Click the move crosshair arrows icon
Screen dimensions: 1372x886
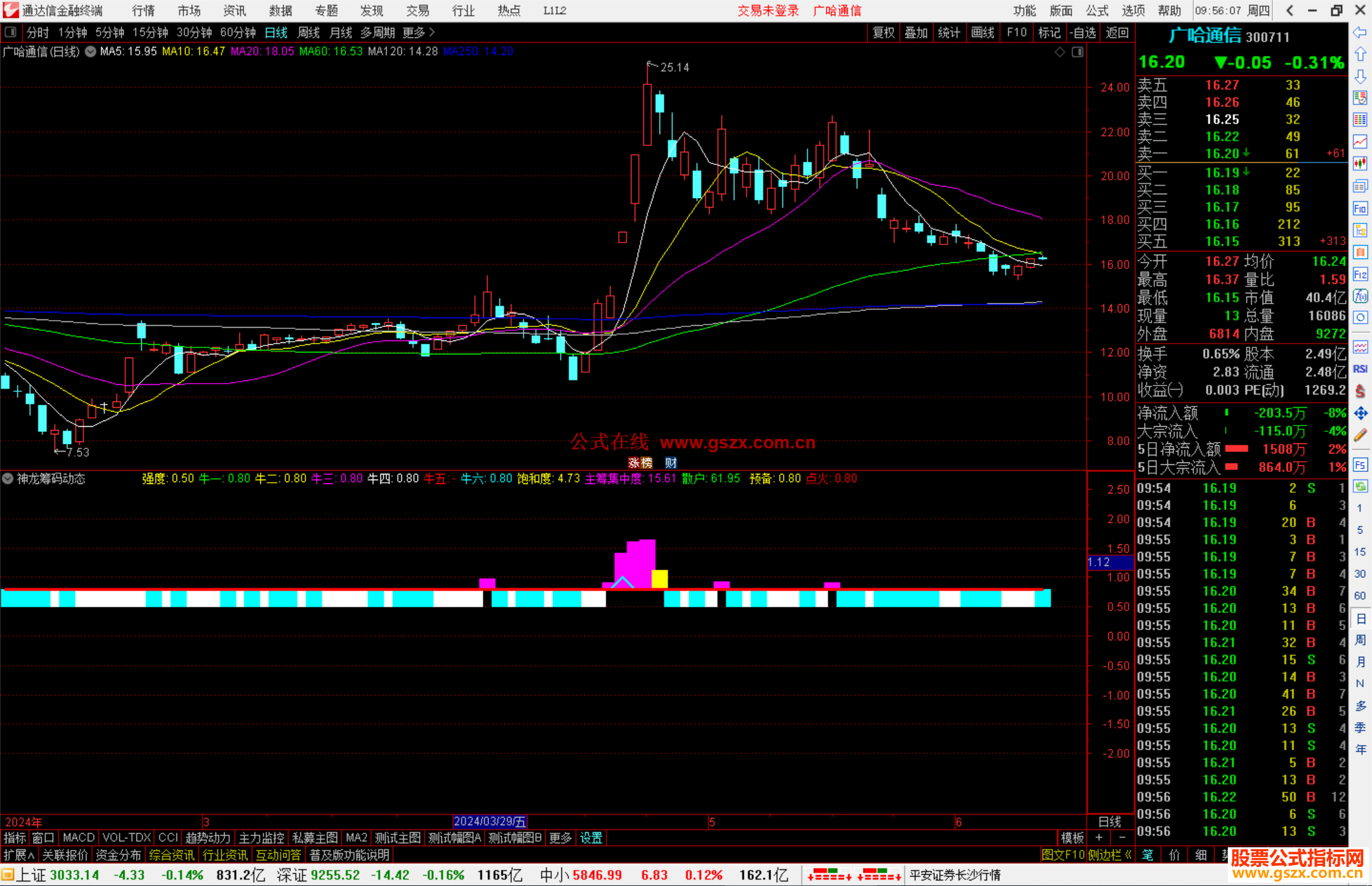(1360, 413)
